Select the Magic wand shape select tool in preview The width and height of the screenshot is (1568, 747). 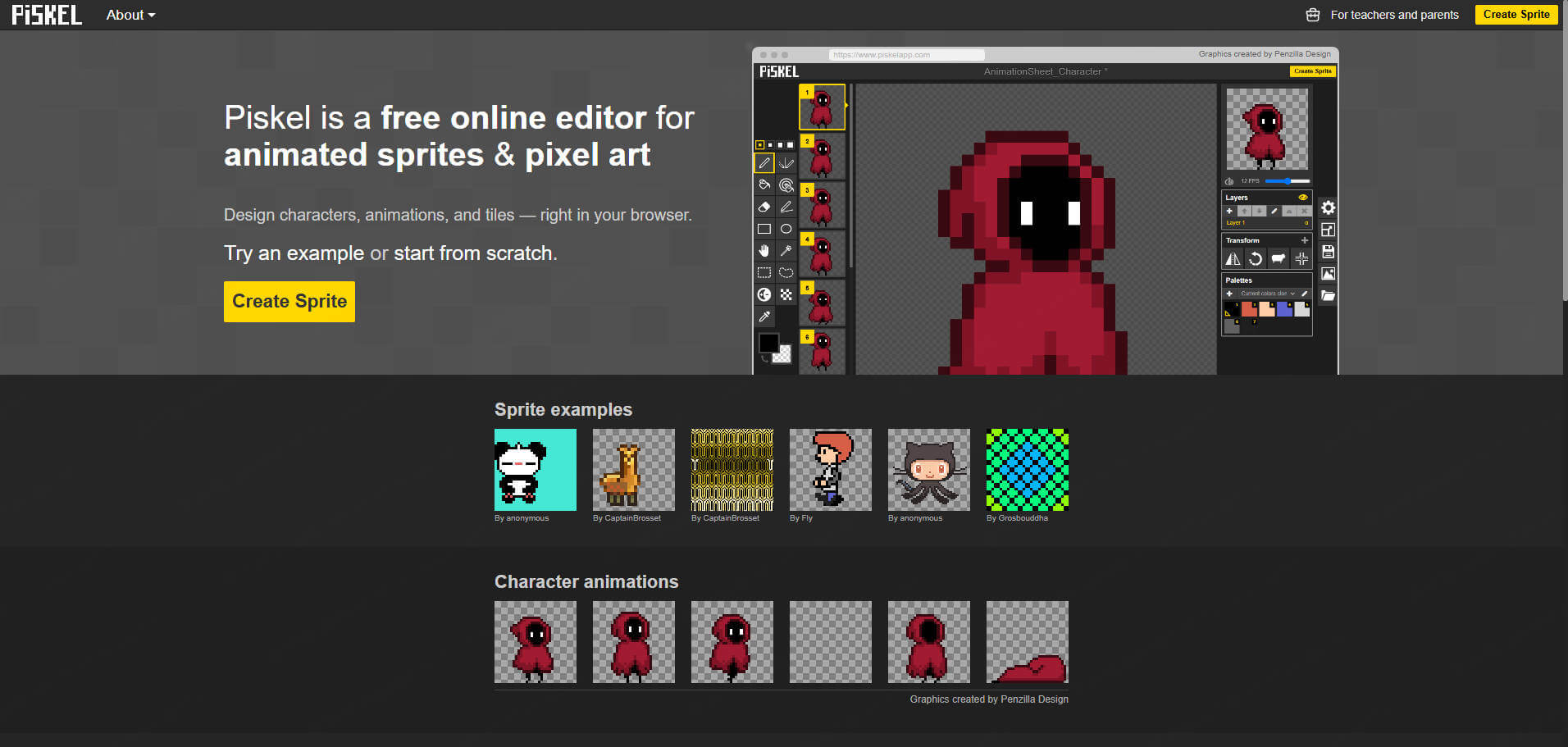[786, 251]
